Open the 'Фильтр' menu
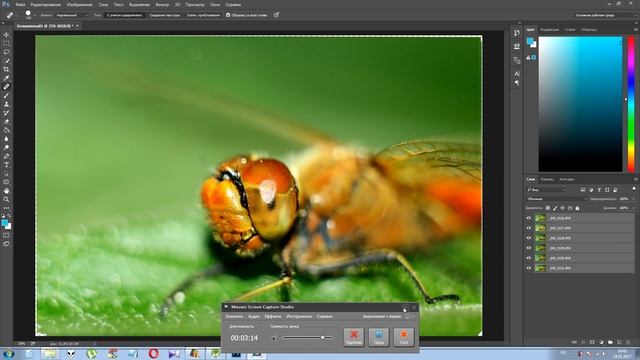This screenshot has height=360, width=640. (x=162, y=4)
